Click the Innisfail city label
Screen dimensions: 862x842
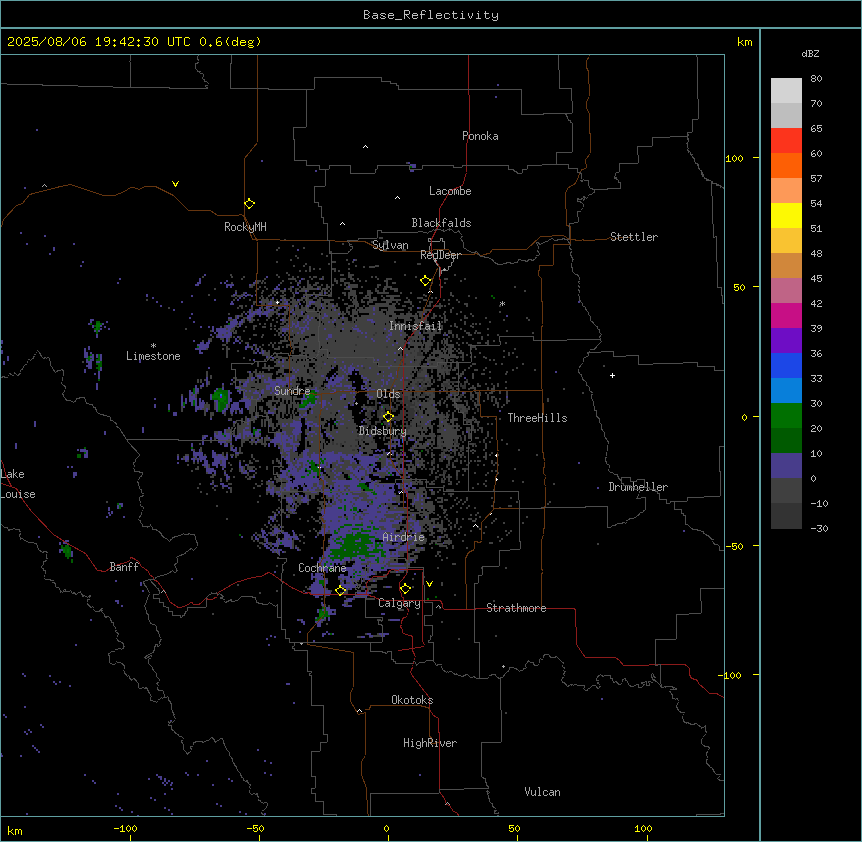tap(416, 326)
